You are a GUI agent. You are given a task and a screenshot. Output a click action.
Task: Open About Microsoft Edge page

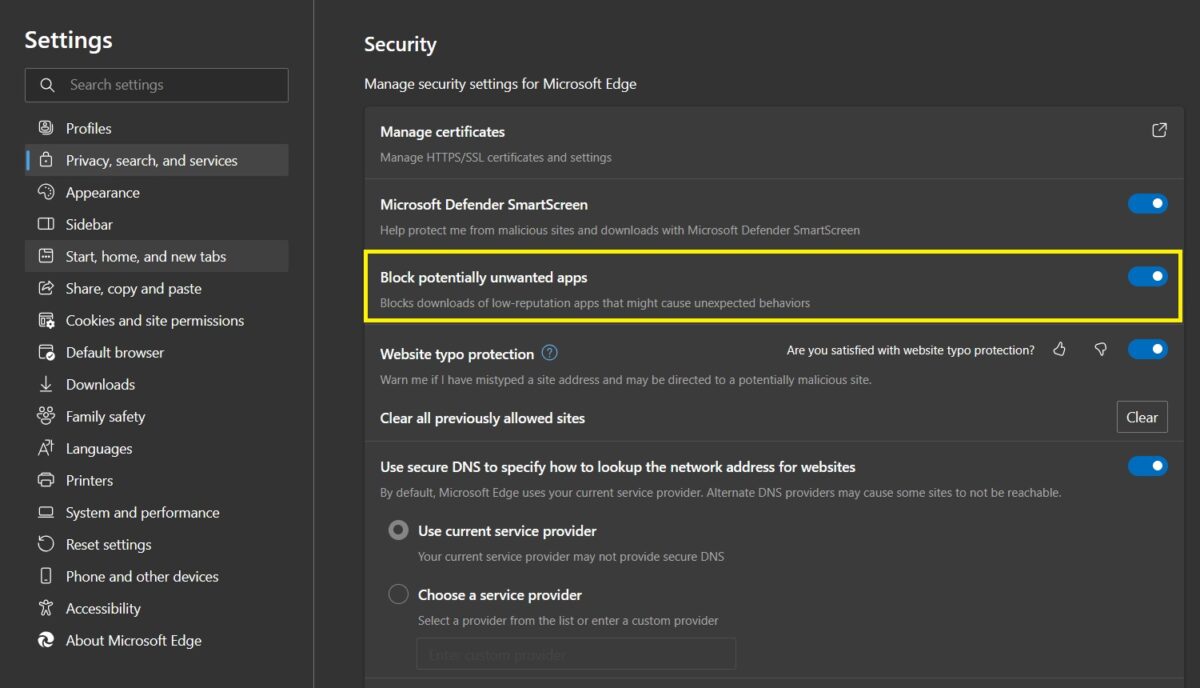pos(157,640)
